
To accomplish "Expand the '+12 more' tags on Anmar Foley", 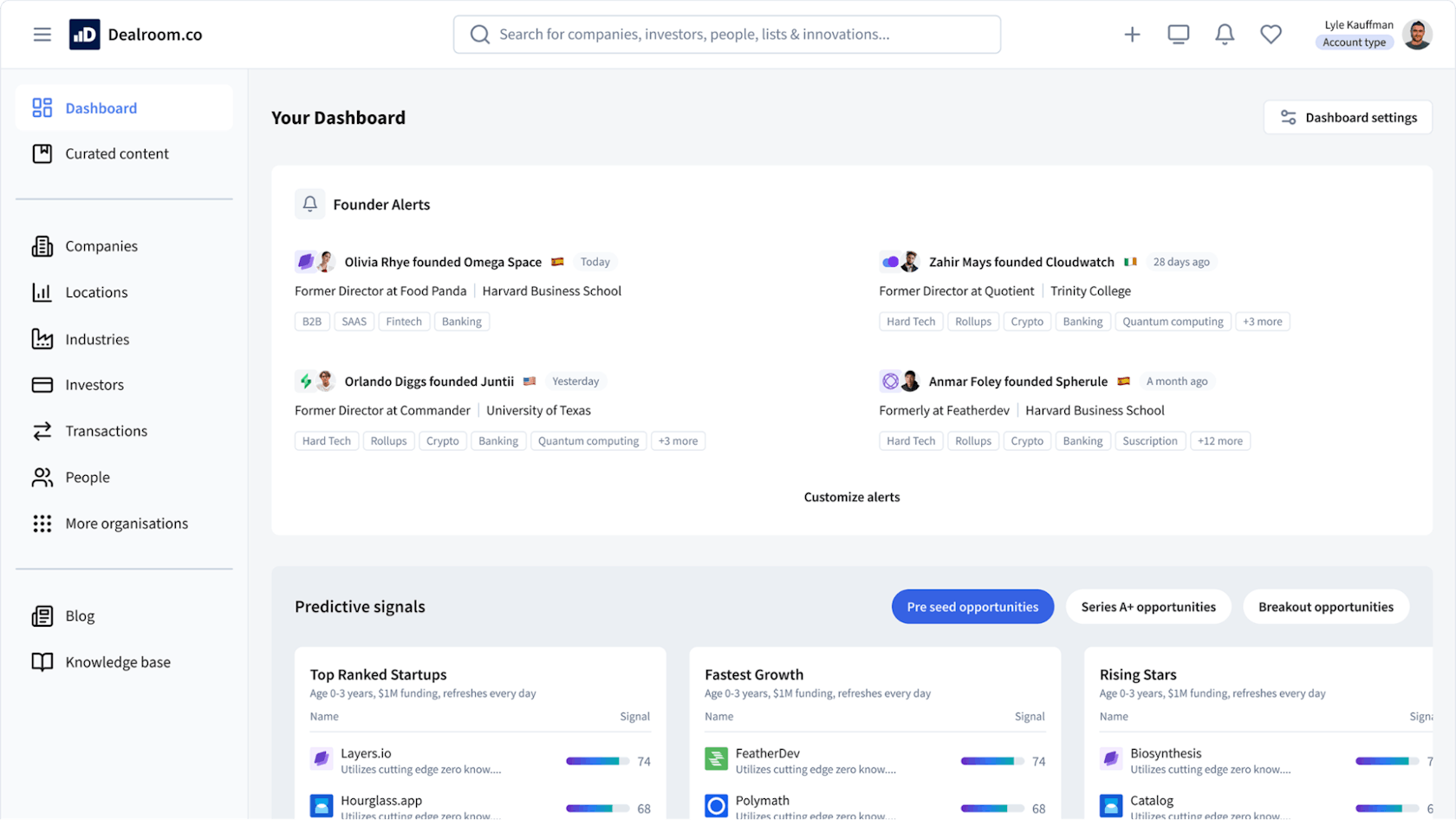I will click(1220, 440).
